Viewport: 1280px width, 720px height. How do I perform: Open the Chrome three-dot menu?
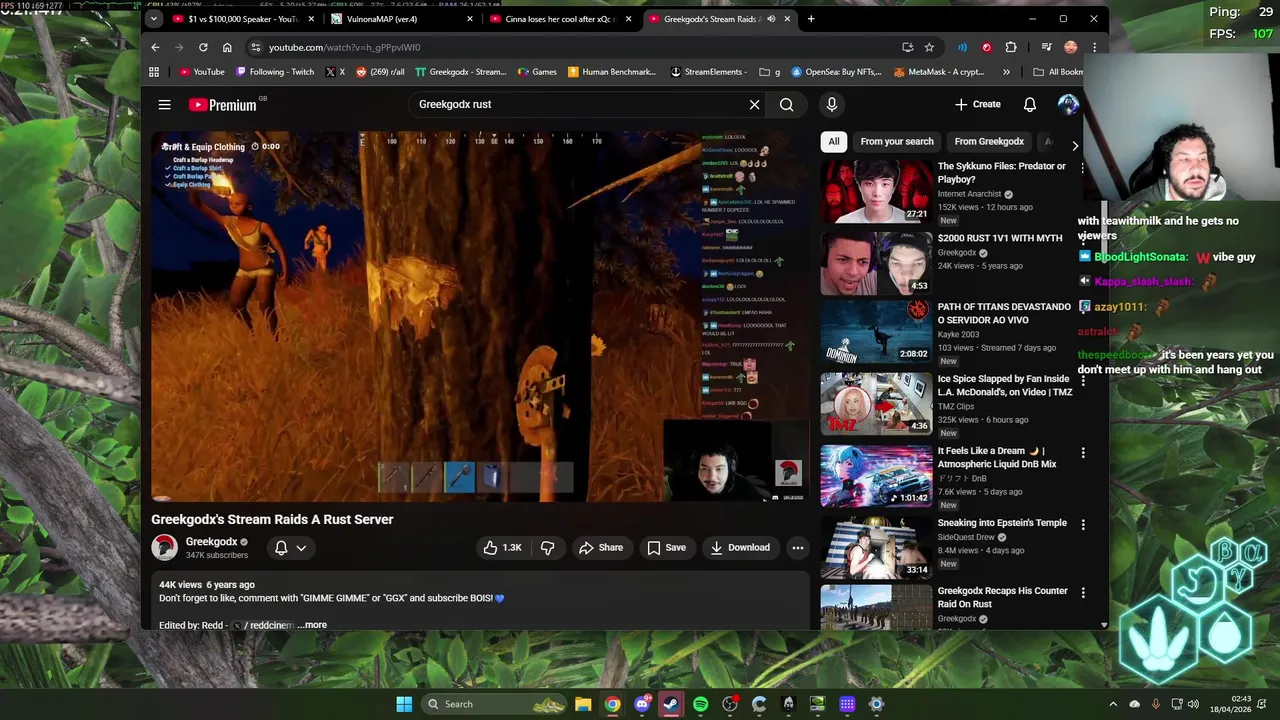click(1094, 47)
